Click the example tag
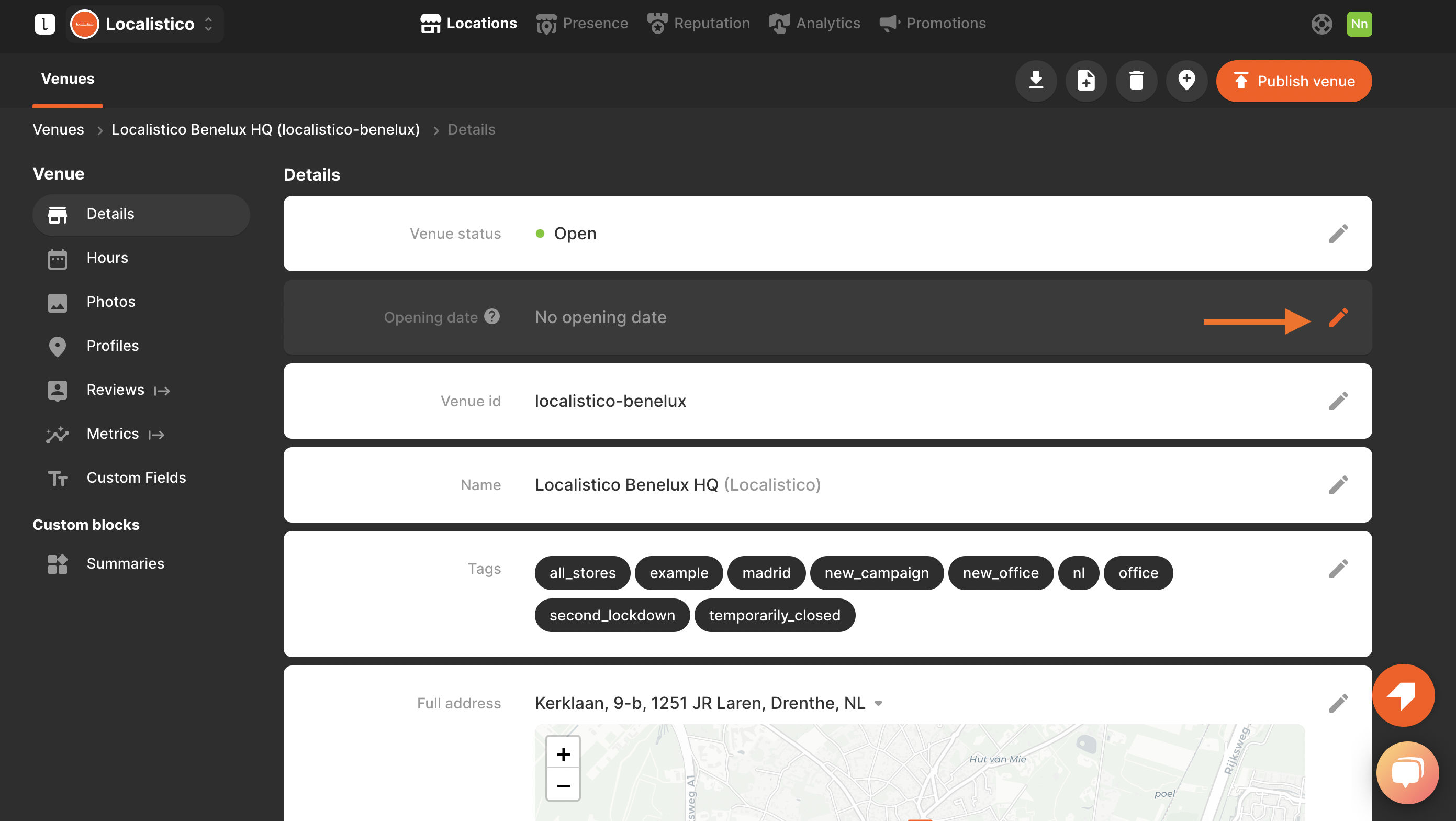1456x821 pixels. point(679,573)
